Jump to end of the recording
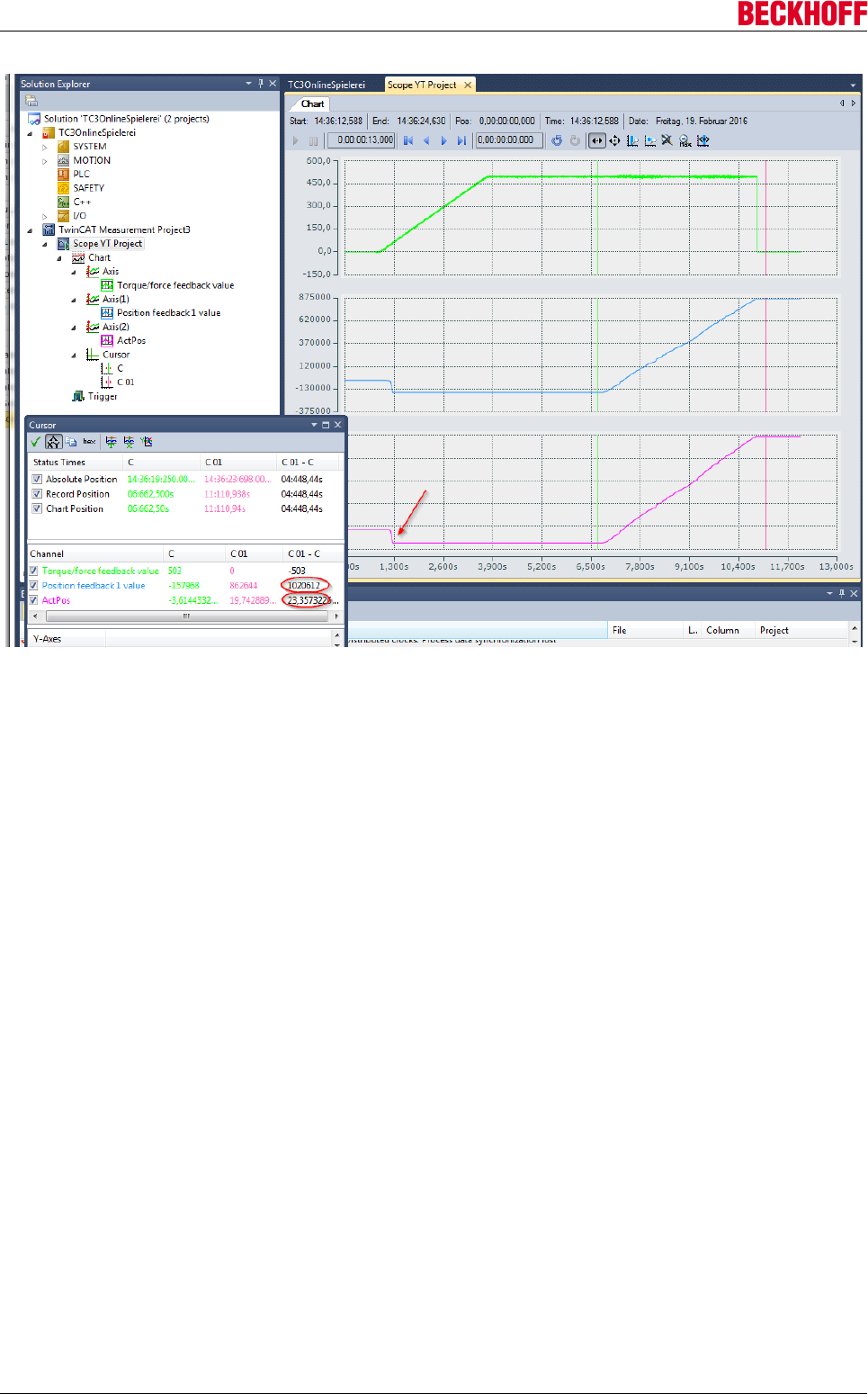Image resolution: width=868 pixels, height=1394 pixels. (x=461, y=140)
